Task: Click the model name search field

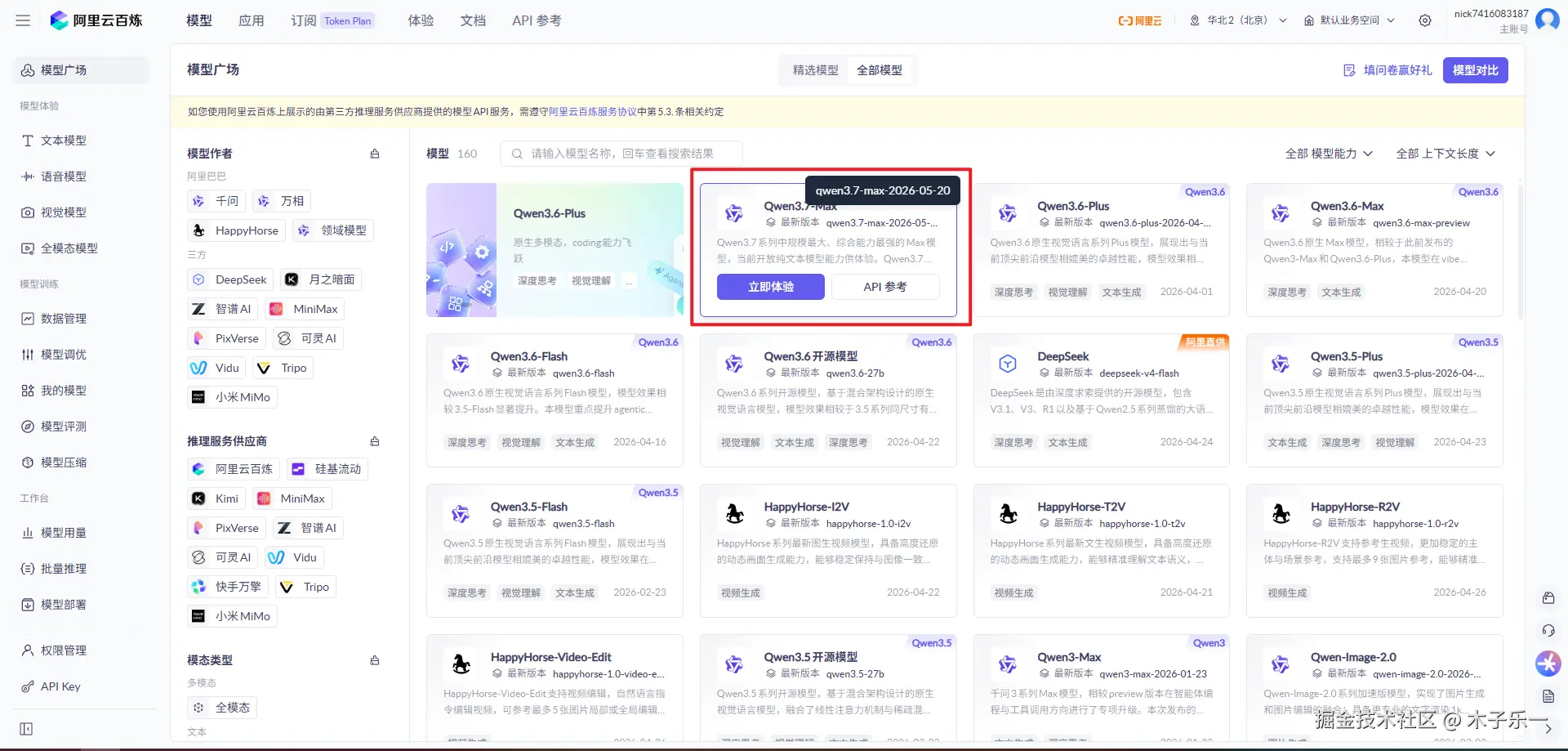Action: coord(621,154)
